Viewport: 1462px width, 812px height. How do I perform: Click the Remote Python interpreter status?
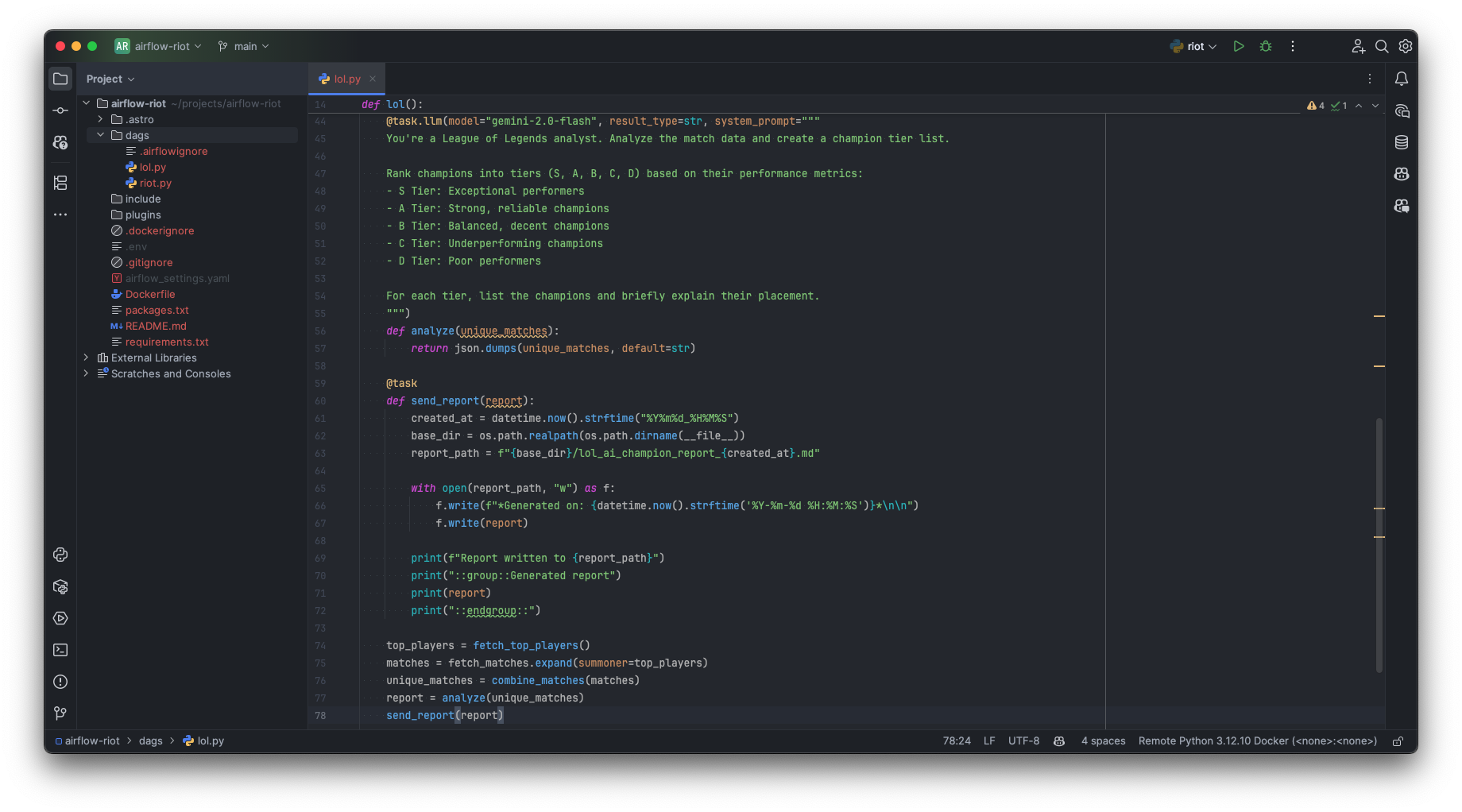1257,741
